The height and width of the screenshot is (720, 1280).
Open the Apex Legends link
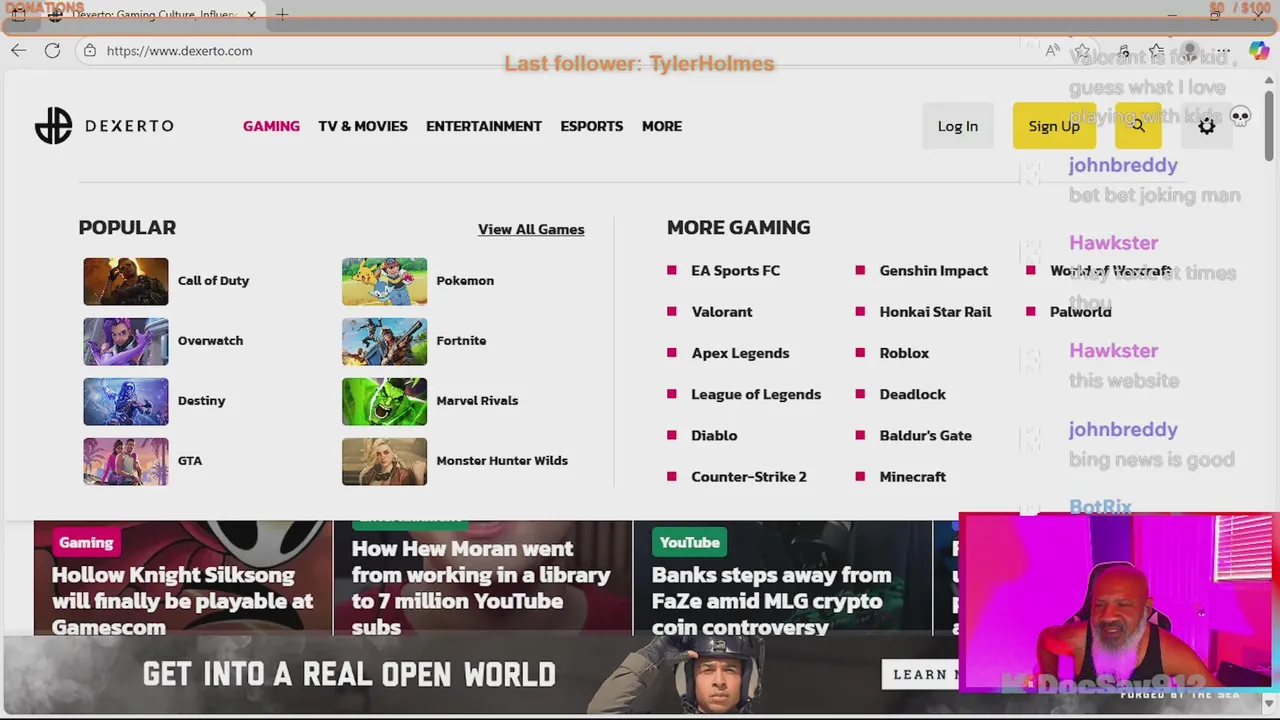click(x=740, y=352)
